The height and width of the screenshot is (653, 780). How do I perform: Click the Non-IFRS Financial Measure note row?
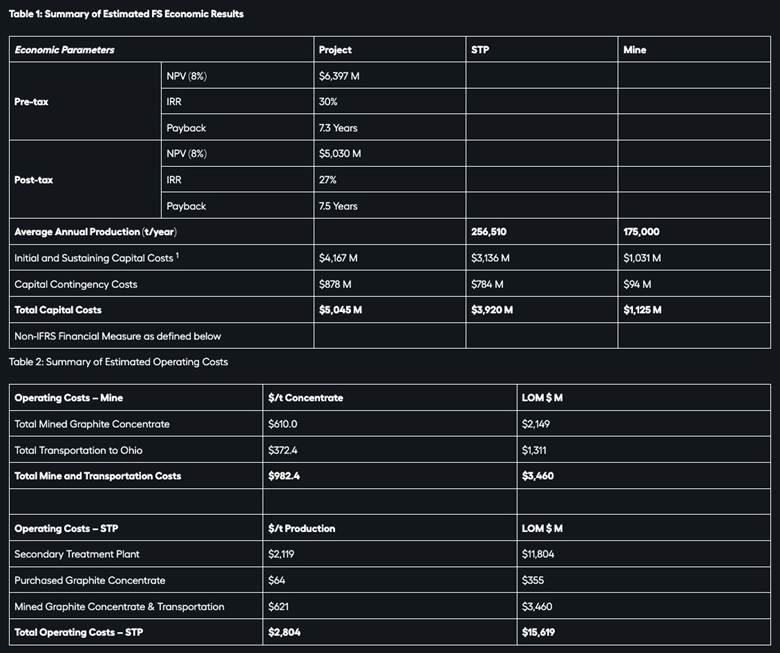[118, 336]
